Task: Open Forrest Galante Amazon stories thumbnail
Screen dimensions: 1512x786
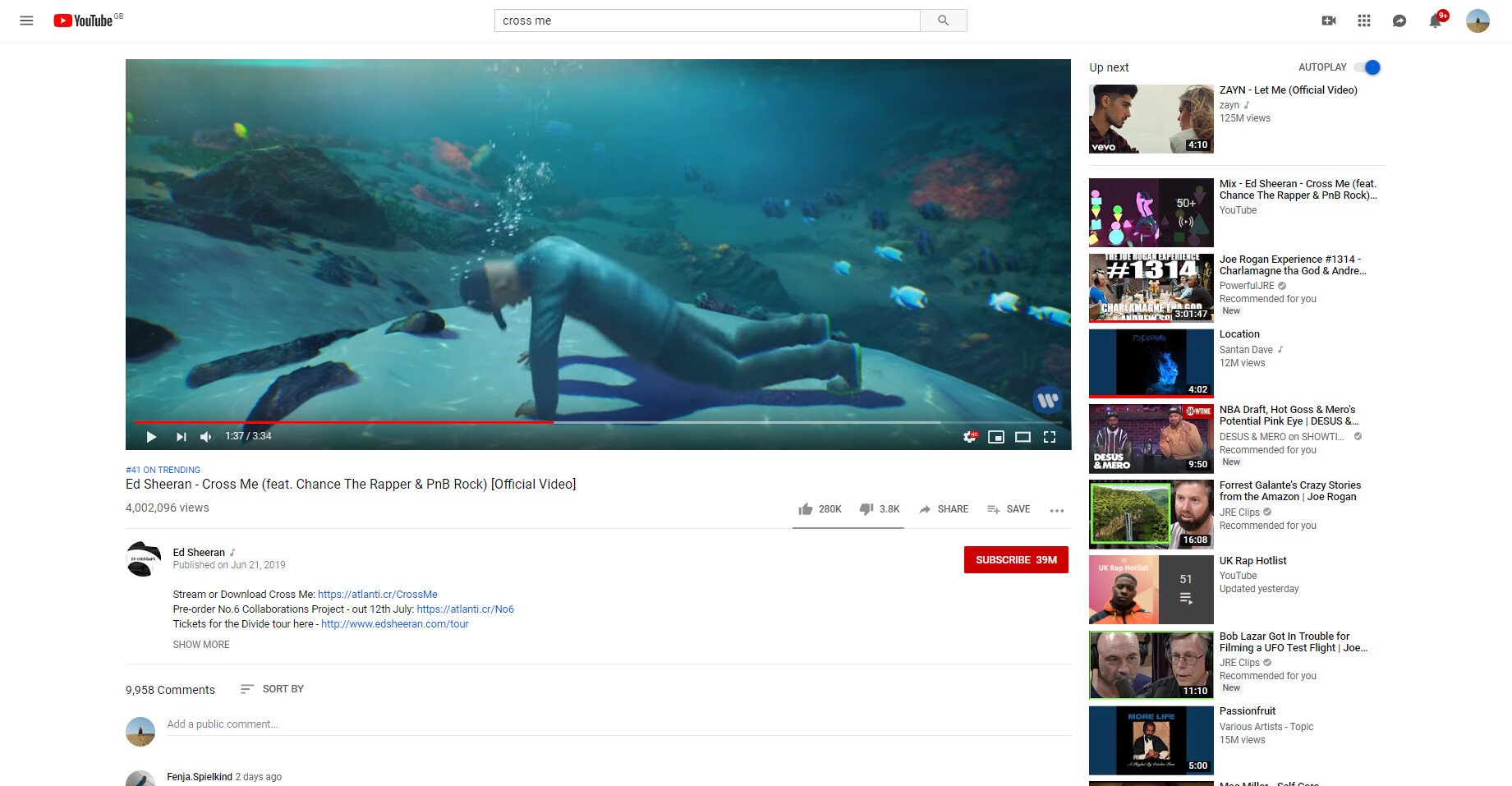Action: 1151,514
